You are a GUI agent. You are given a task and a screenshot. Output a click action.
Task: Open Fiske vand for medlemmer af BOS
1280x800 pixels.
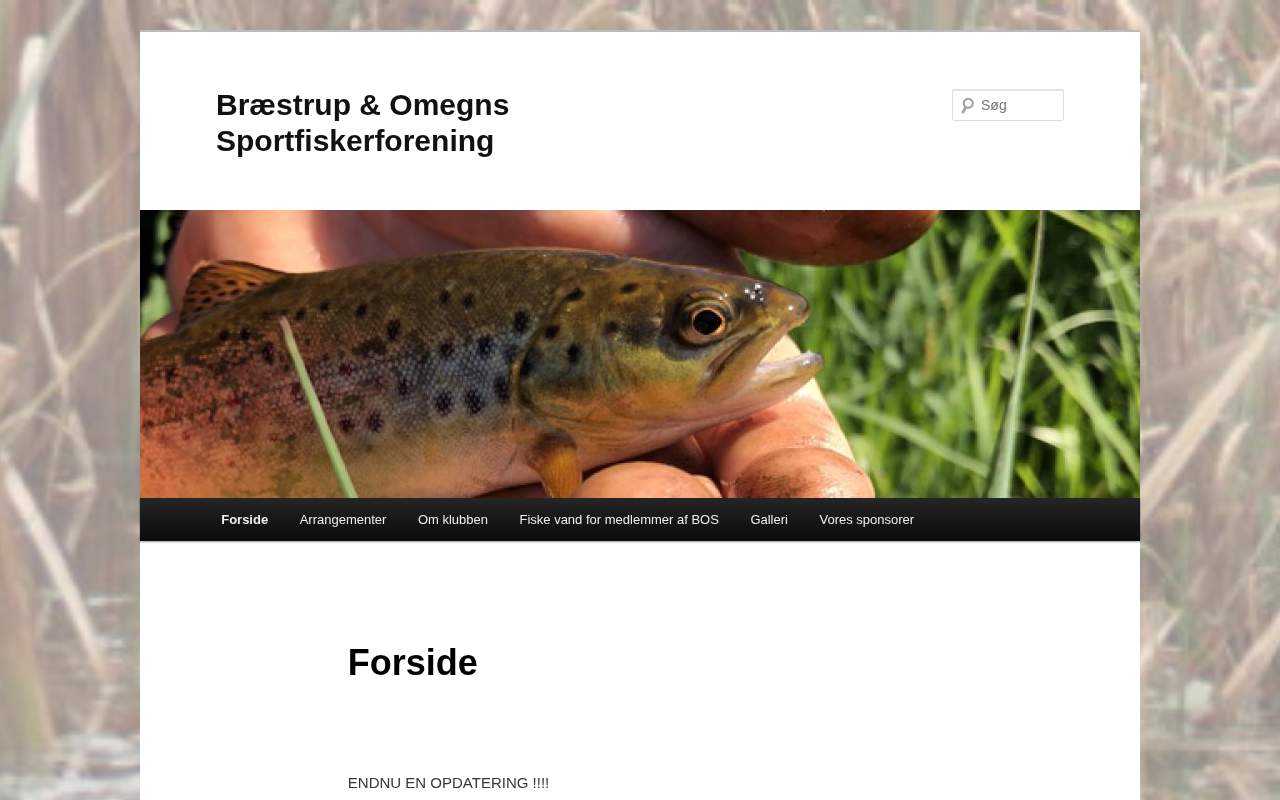(619, 520)
